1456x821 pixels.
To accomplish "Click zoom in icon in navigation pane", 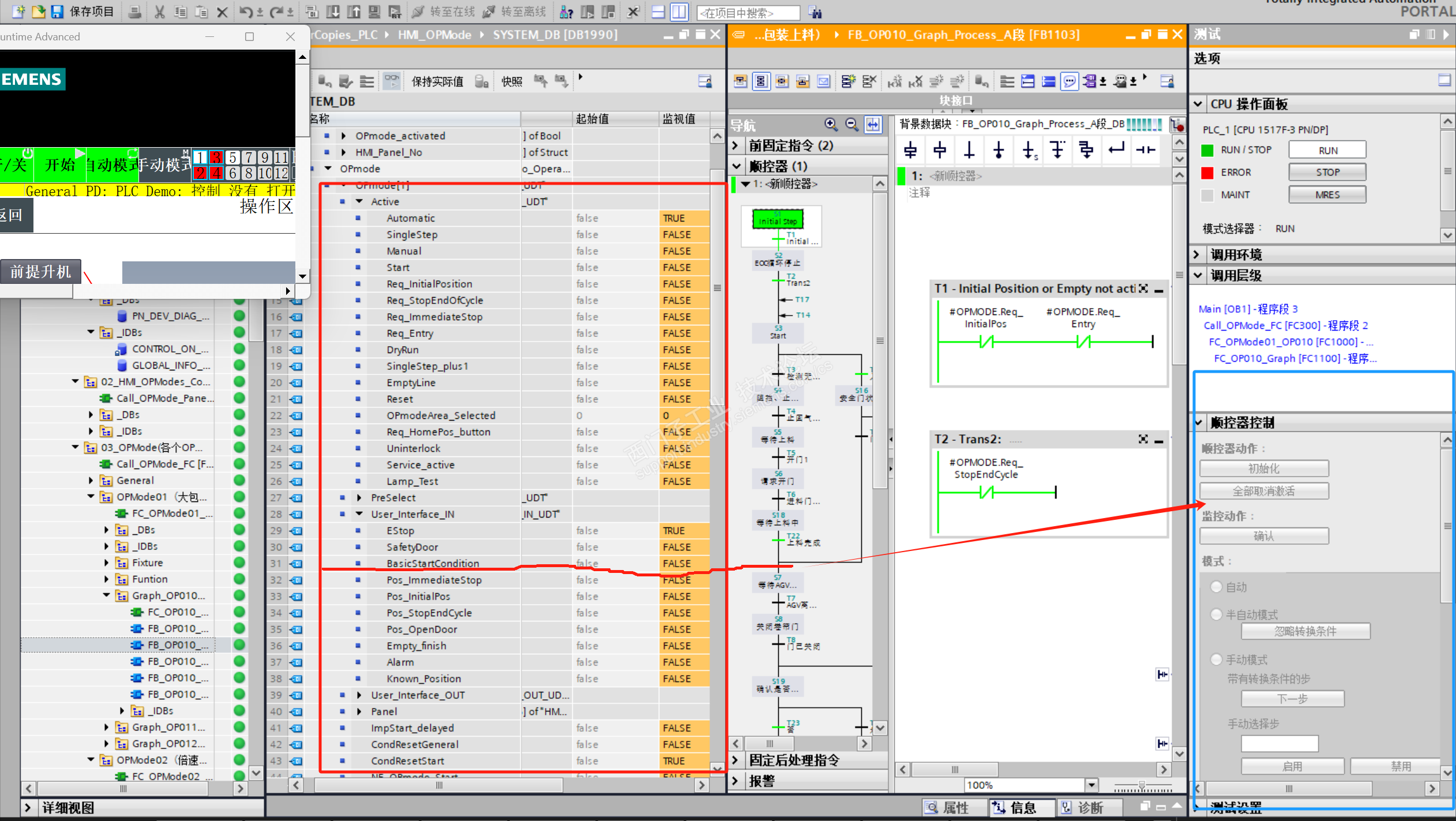I will pos(831,125).
